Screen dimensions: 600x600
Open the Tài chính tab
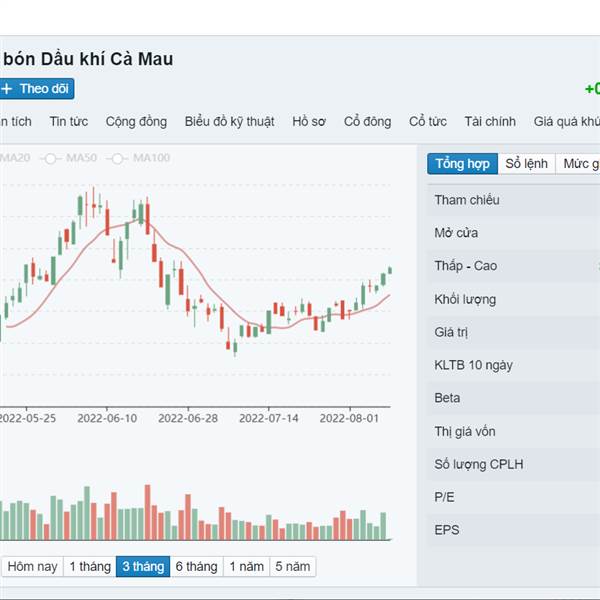tap(490, 121)
